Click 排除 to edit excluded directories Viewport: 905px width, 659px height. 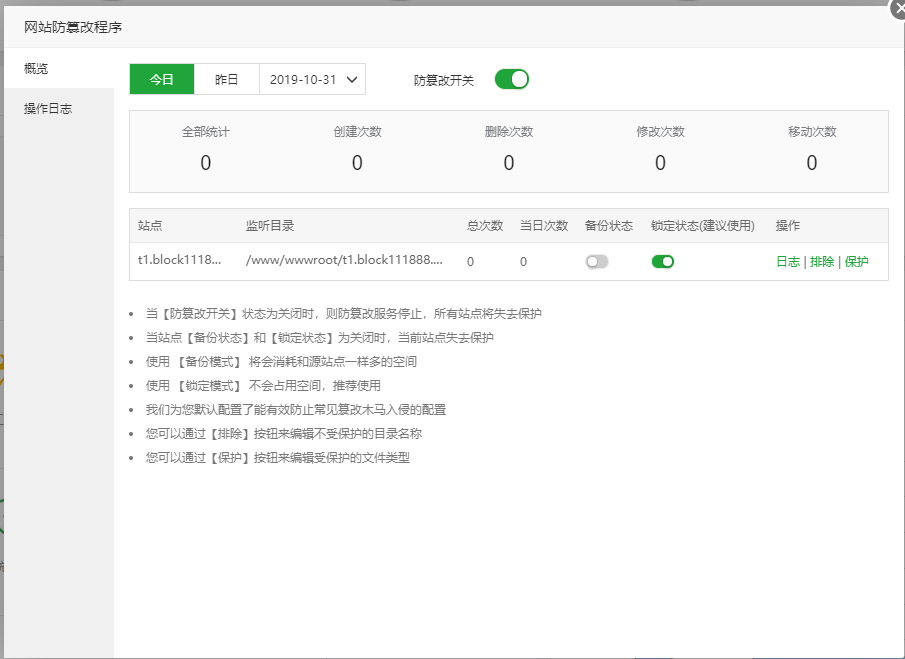[821, 261]
